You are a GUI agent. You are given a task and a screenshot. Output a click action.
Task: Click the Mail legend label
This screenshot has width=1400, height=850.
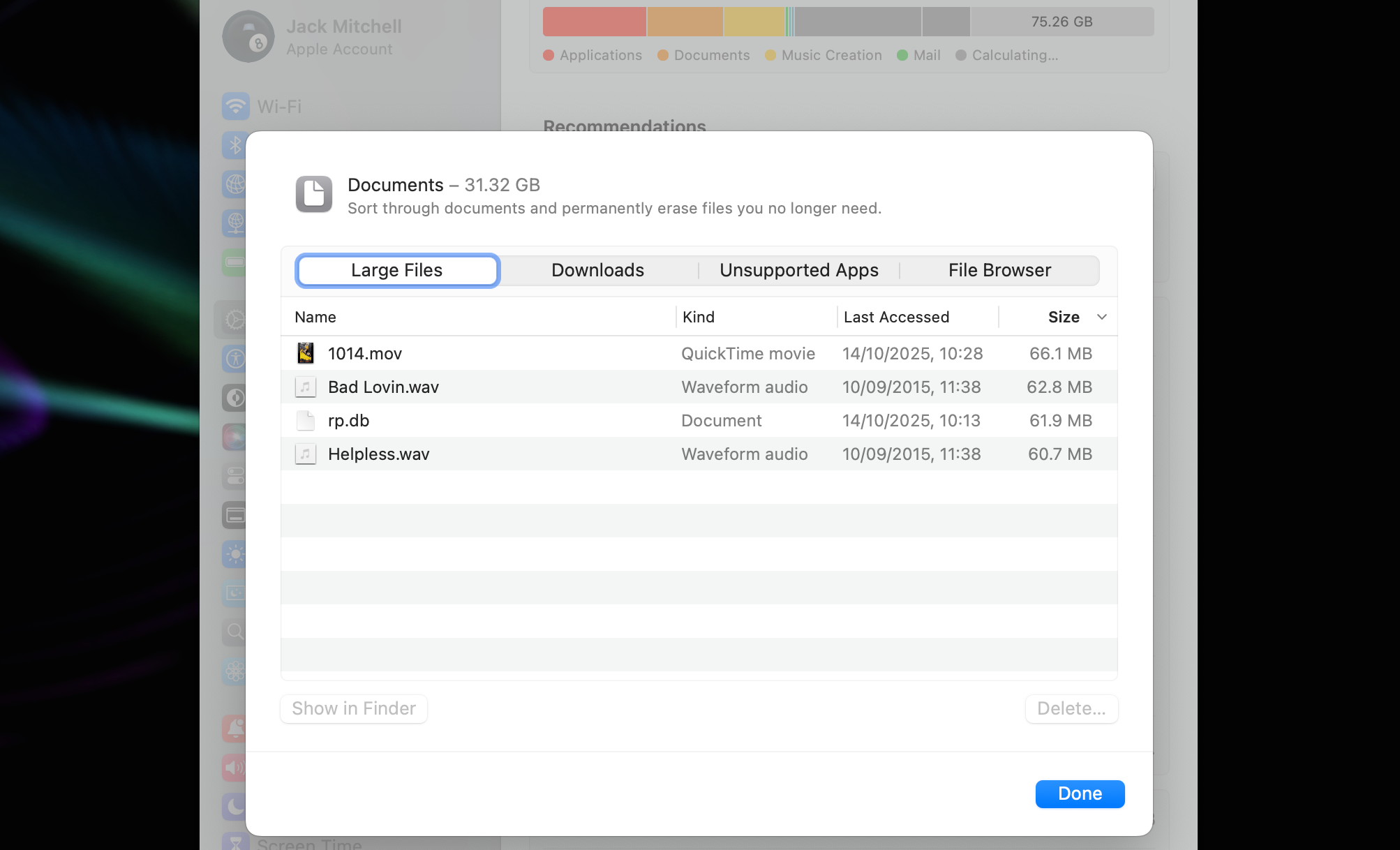click(x=927, y=54)
